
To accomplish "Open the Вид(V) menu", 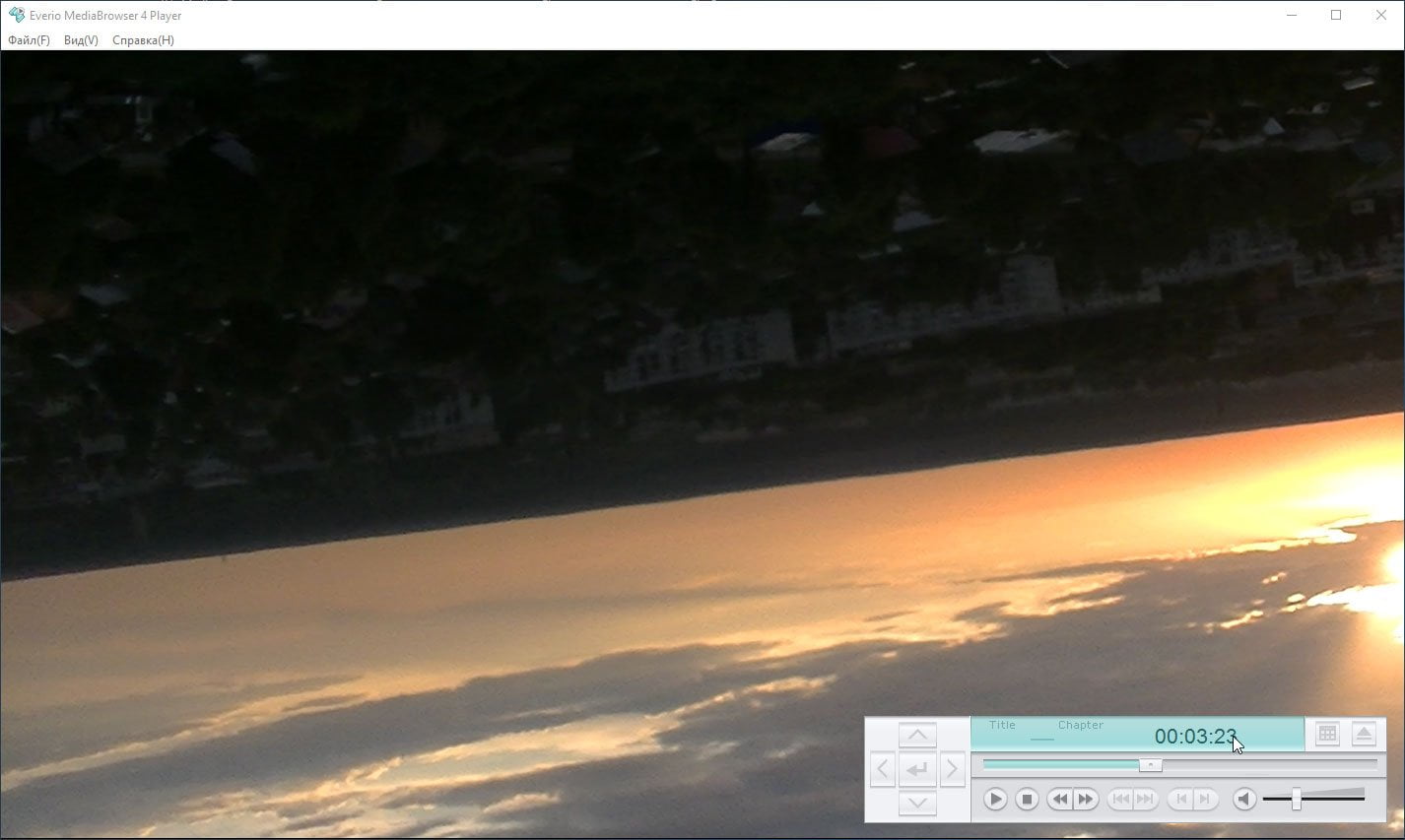I will coord(81,40).
